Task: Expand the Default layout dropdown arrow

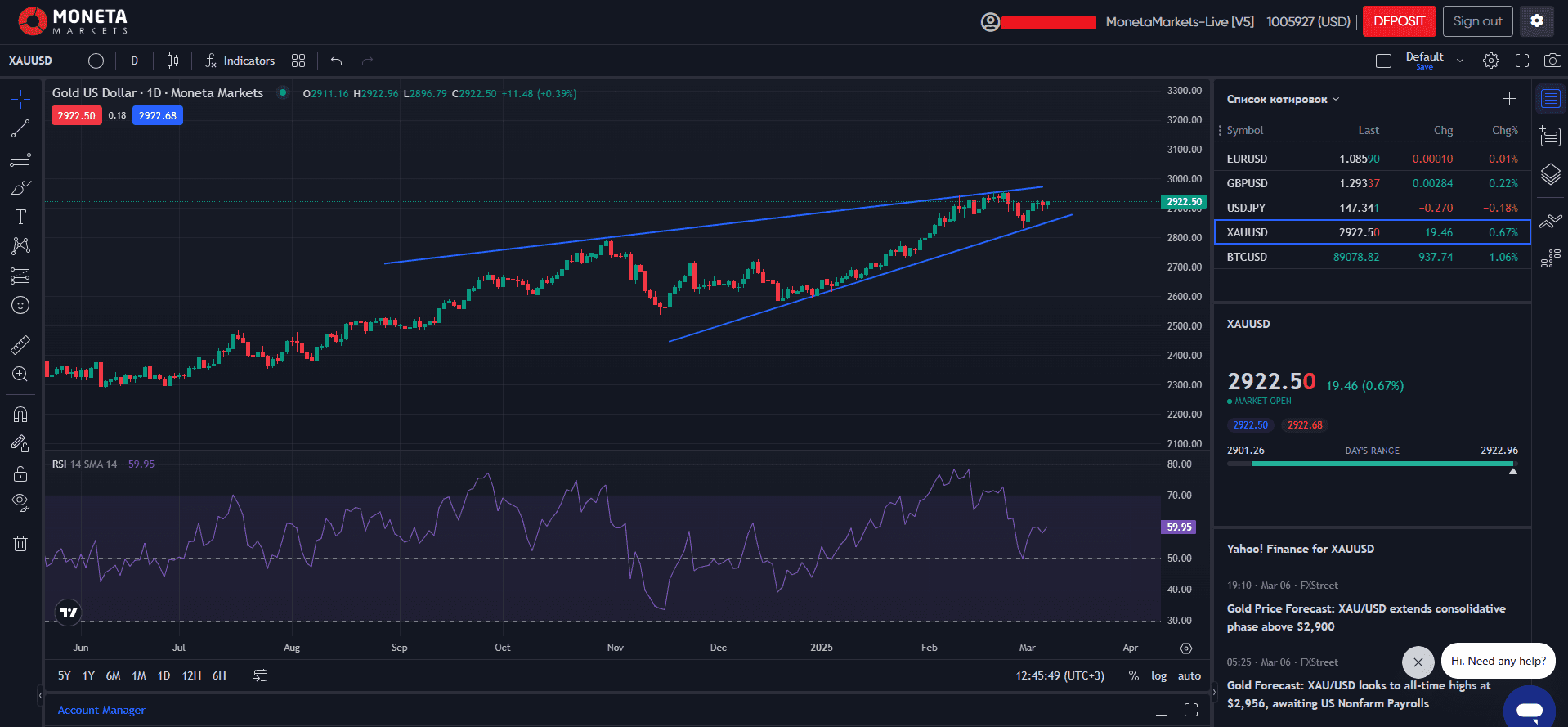Action: pyautogui.click(x=1460, y=61)
